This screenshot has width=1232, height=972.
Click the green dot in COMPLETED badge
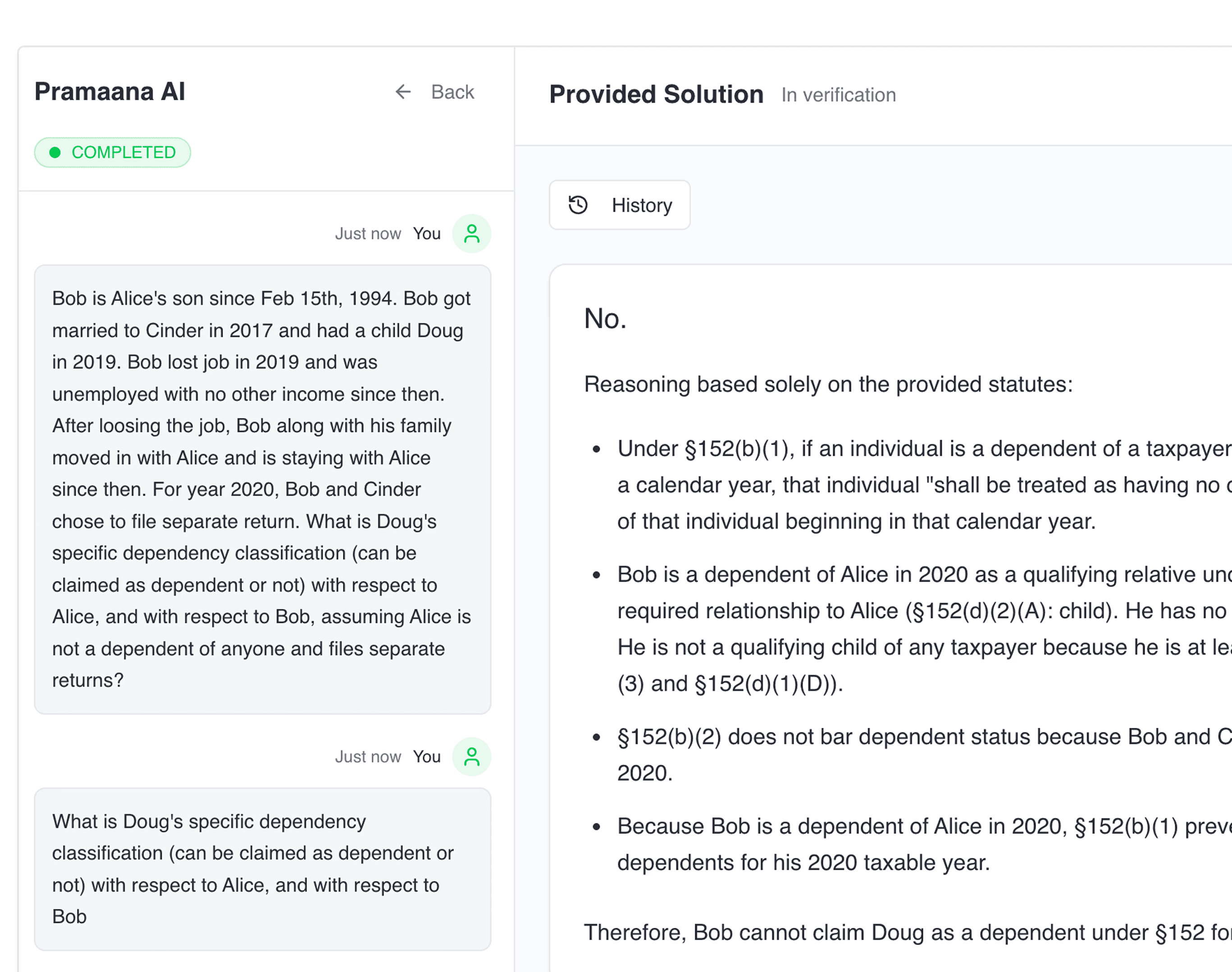(x=55, y=153)
